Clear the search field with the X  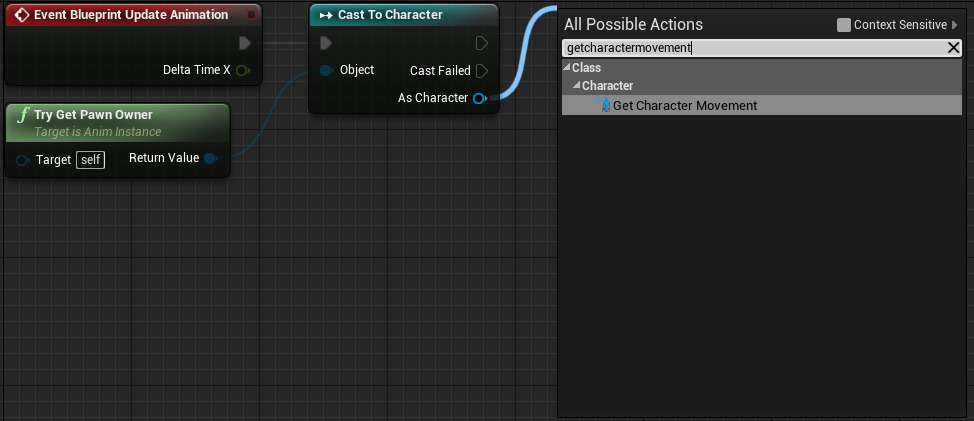click(x=954, y=48)
